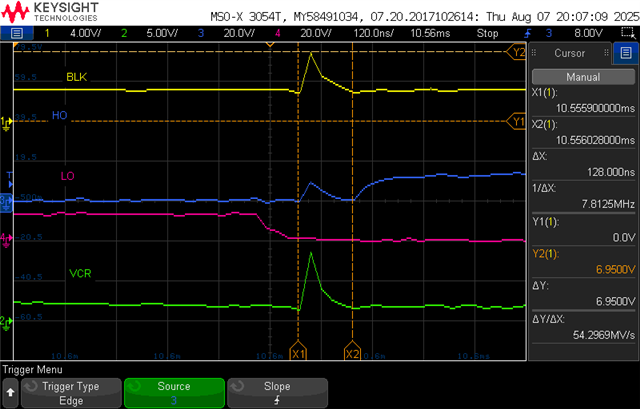Select the Y2 cursor handle
The width and height of the screenshot is (640, 409).
point(517,52)
